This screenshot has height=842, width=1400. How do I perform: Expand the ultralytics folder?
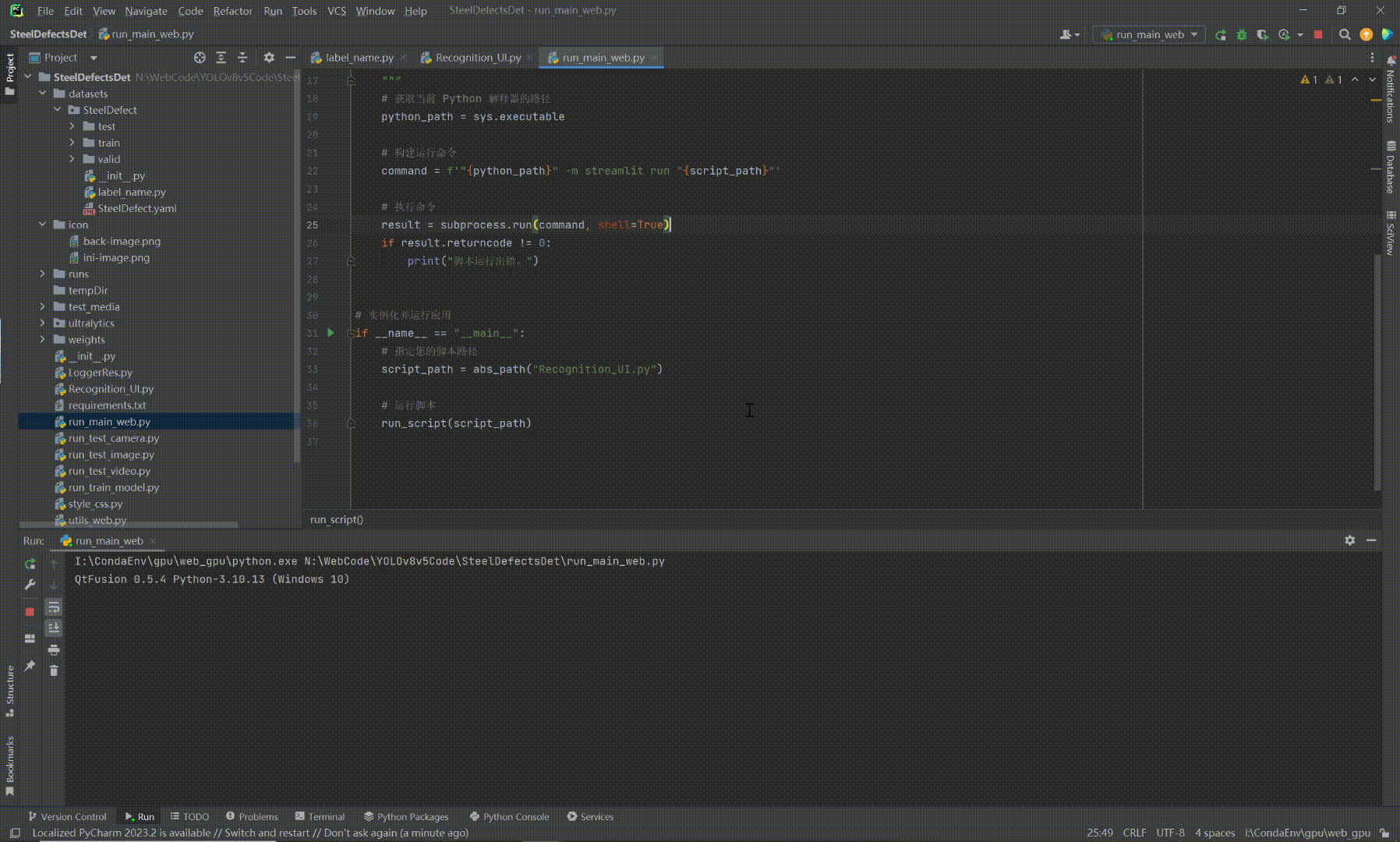pos(43,323)
